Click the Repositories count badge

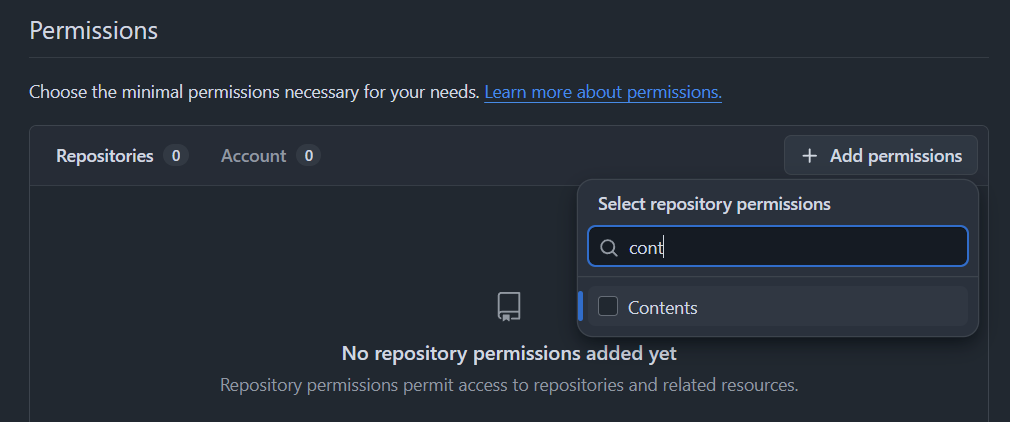click(x=176, y=156)
